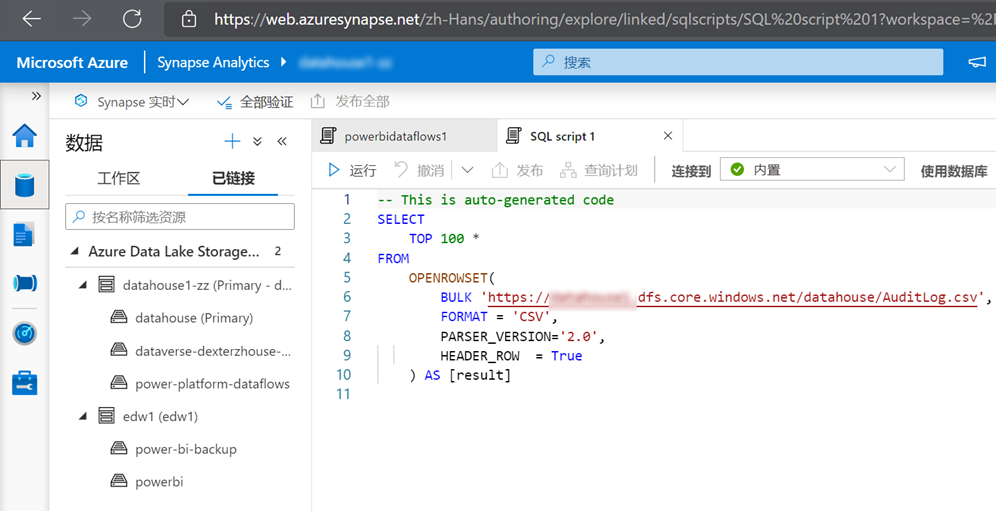The height and width of the screenshot is (511, 996).
Task: Open Synapse 实时 mode dropdown
Action: point(131,102)
